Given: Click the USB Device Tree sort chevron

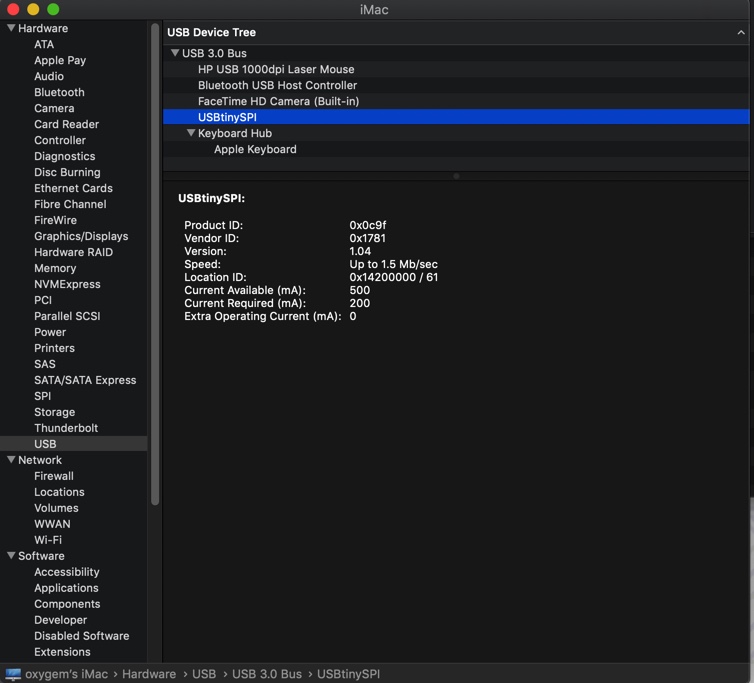Looking at the screenshot, I should coord(741,32).
